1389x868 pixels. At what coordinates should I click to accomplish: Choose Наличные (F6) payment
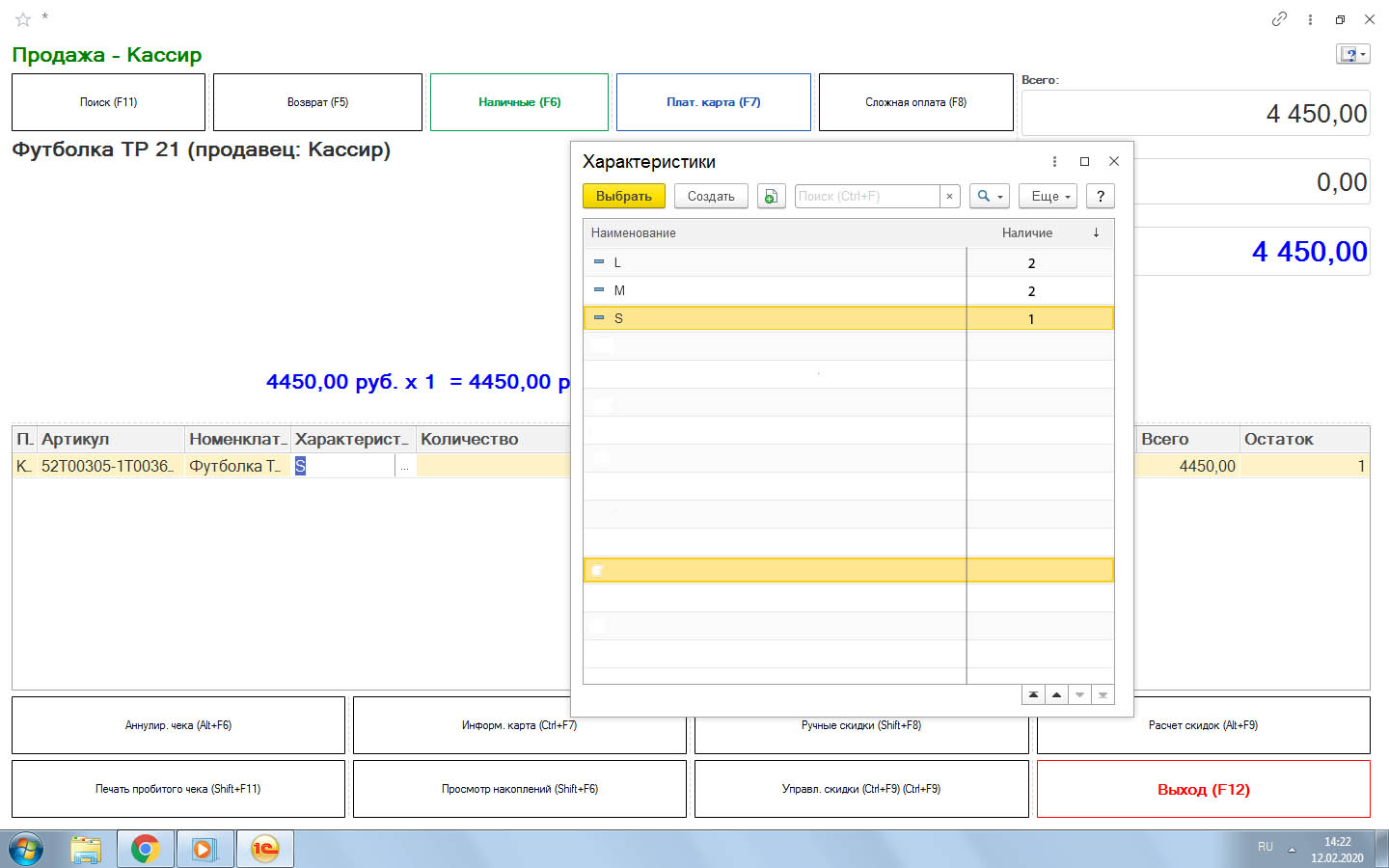coord(519,102)
